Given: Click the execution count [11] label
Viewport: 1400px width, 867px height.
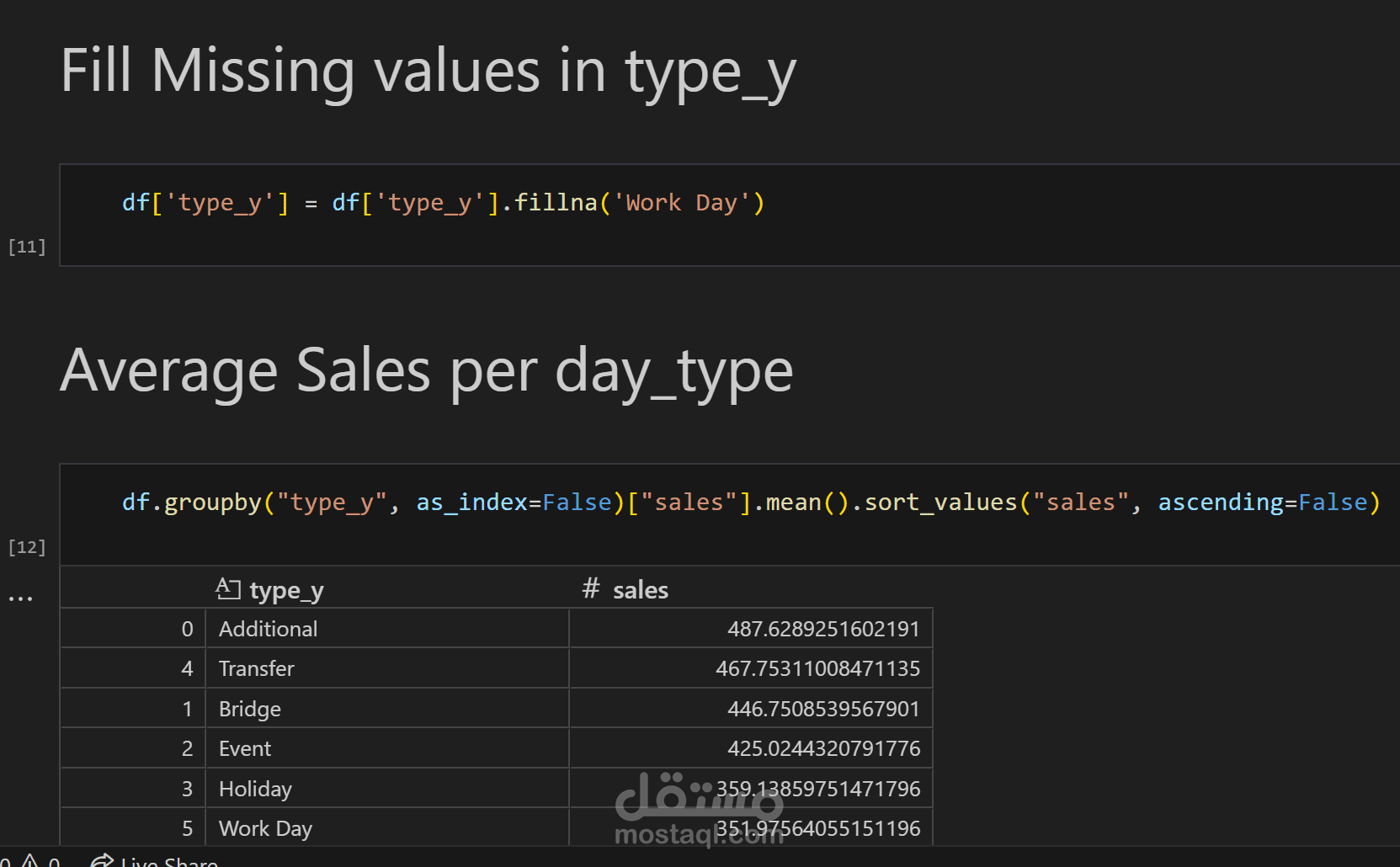Looking at the screenshot, I should click(27, 247).
